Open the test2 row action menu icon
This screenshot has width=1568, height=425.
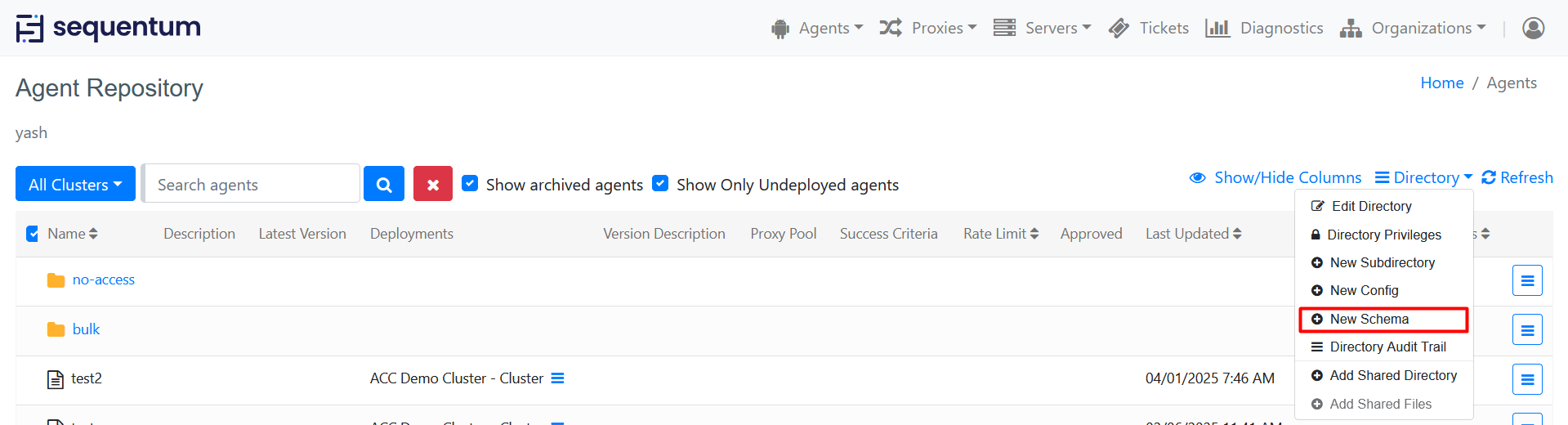(x=1526, y=379)
